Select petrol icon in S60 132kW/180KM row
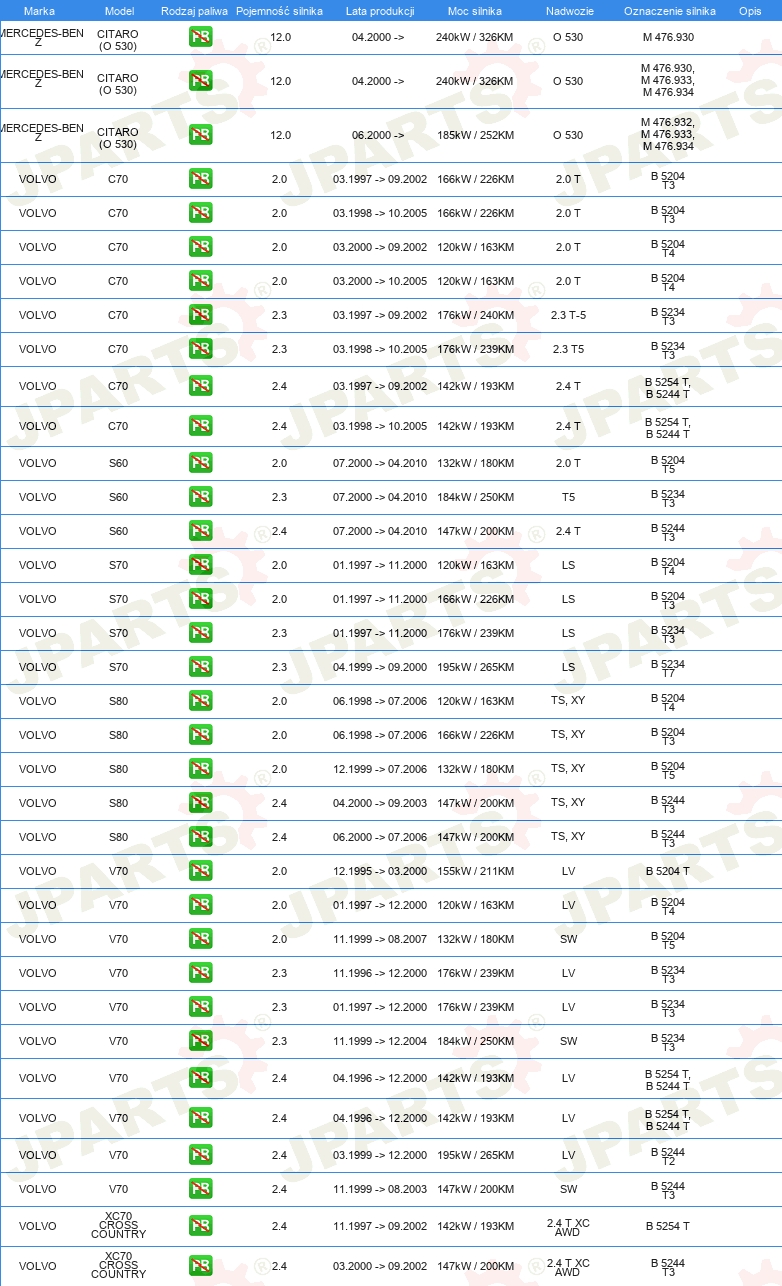Image resolution: width=782 pixels, height=1286 pixels. 200,463
